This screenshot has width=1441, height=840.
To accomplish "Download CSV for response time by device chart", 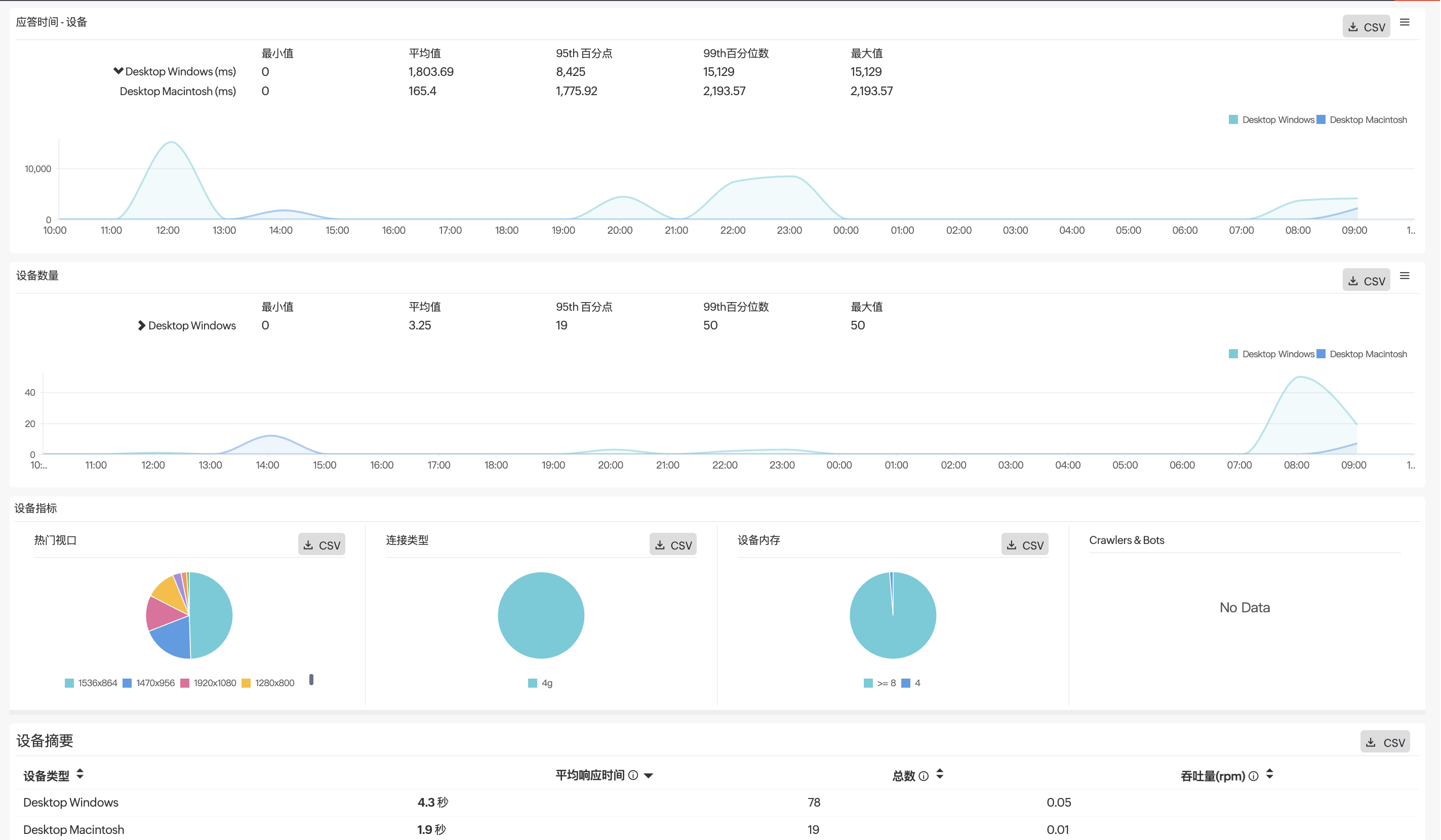I will 1367,27.
